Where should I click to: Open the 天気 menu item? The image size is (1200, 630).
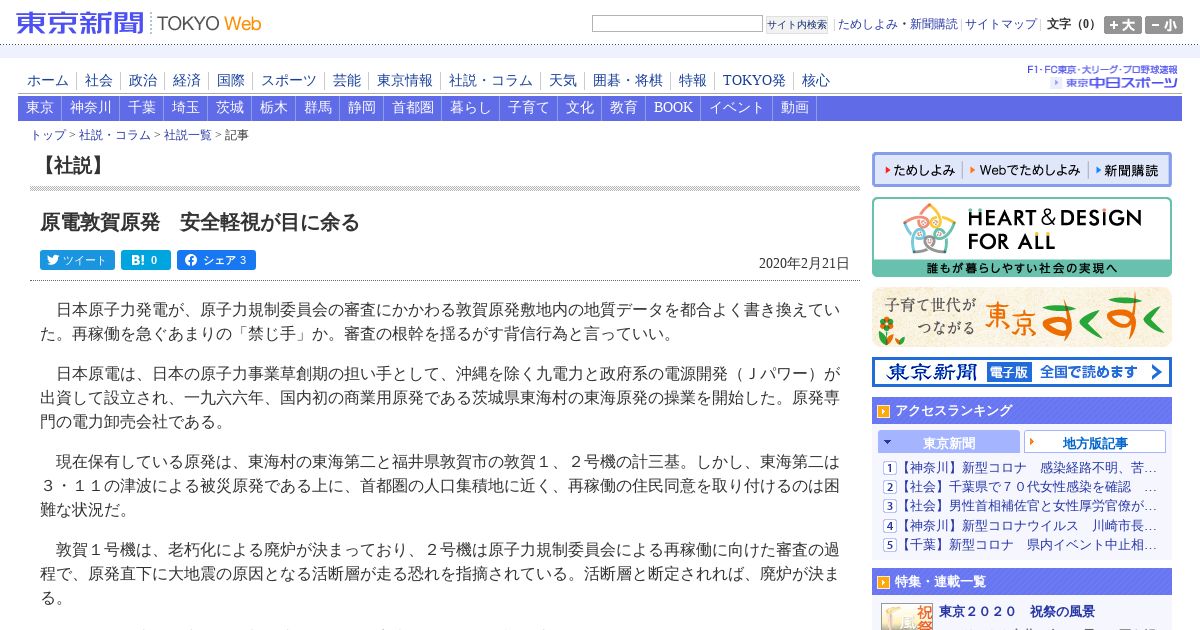pos(563,80)
